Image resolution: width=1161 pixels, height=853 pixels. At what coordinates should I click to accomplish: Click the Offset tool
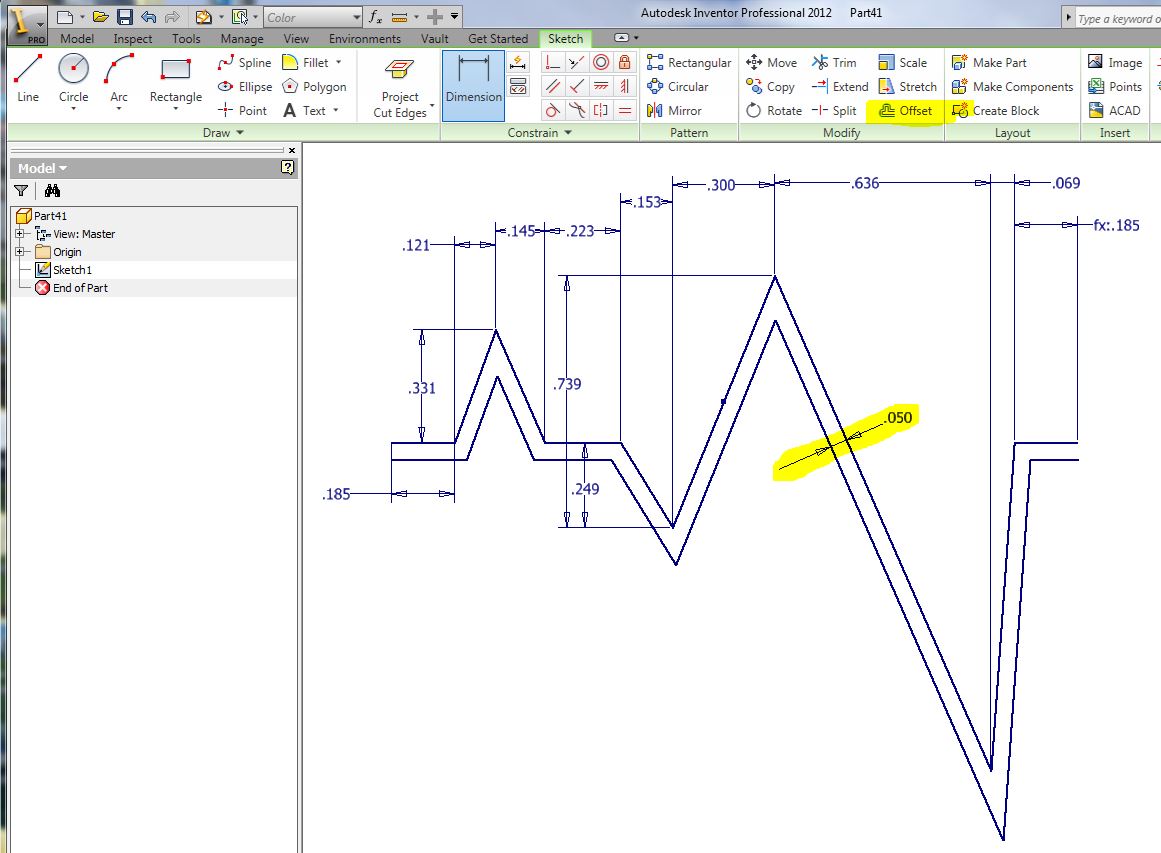tap(905, 110)
